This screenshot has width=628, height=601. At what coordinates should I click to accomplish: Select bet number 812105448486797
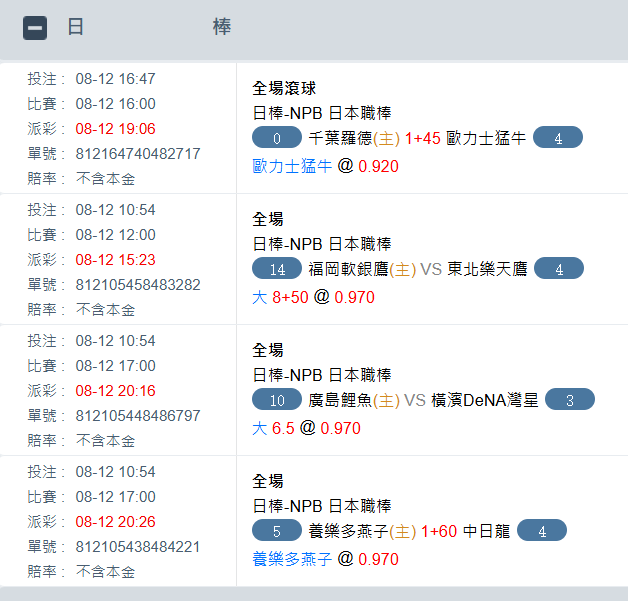138,415
